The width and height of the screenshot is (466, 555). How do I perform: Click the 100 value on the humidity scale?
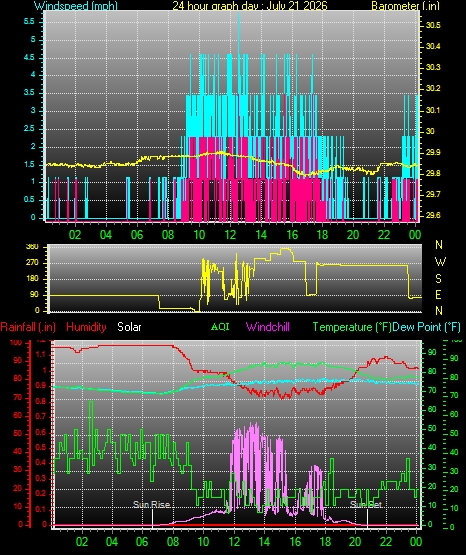pos(16,342)
